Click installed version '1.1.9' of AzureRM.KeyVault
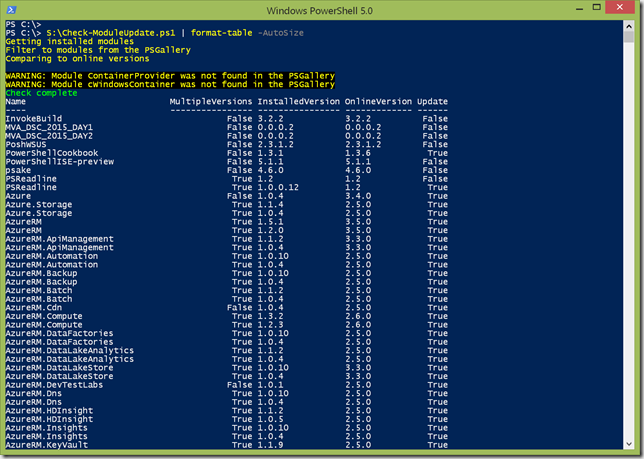644x459 pixels. point(270,445)
